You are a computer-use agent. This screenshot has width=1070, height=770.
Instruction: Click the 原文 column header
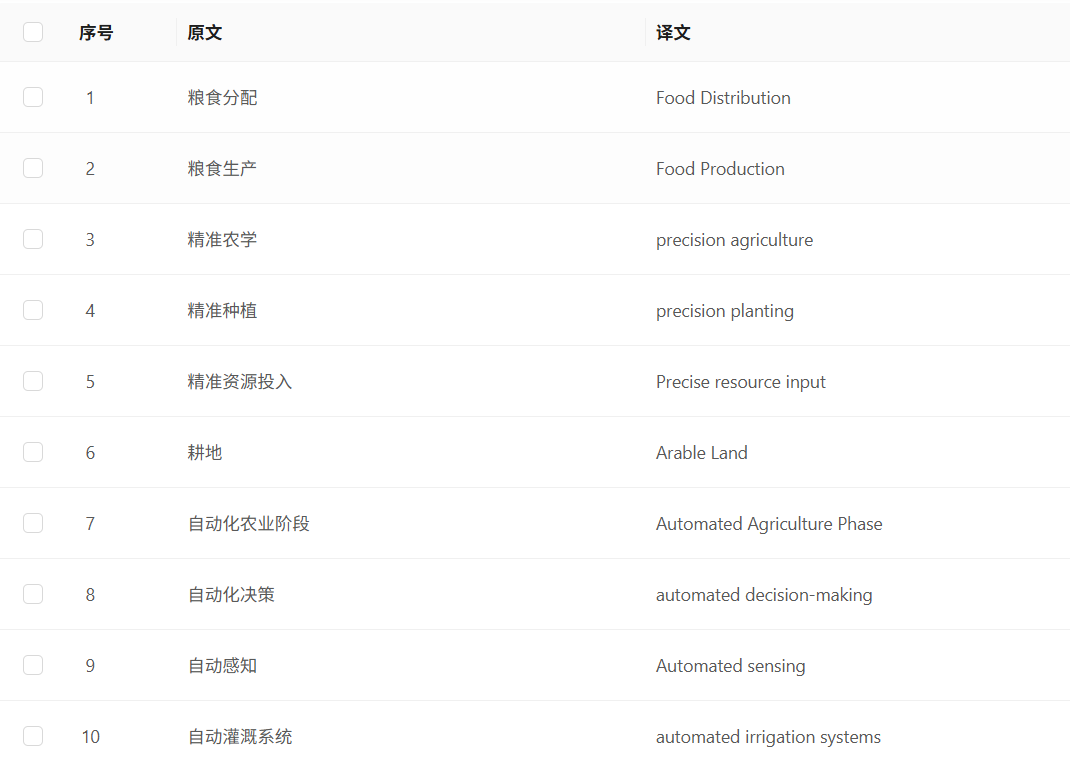[204, 33]
